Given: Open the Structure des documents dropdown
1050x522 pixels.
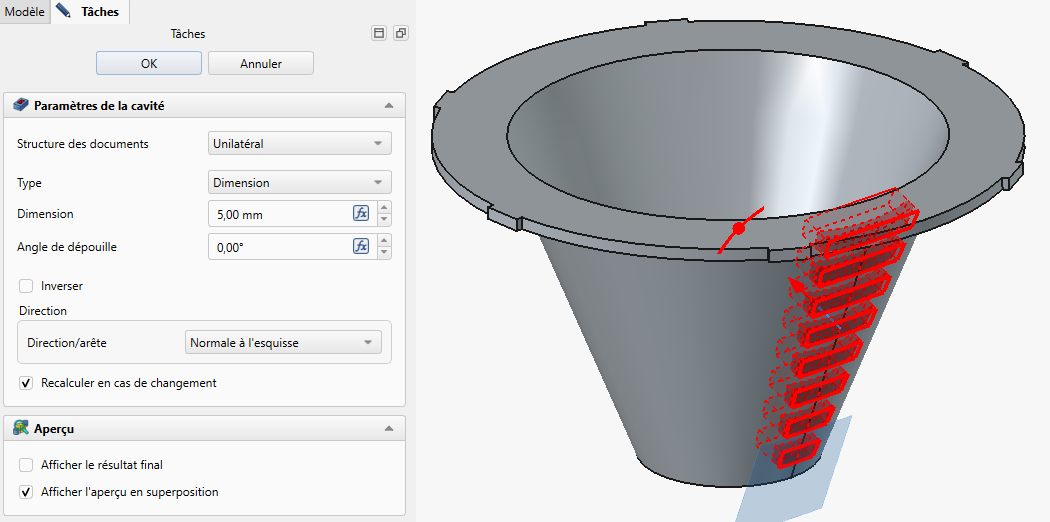Looking at the screenshot, I should coord(299,143).
